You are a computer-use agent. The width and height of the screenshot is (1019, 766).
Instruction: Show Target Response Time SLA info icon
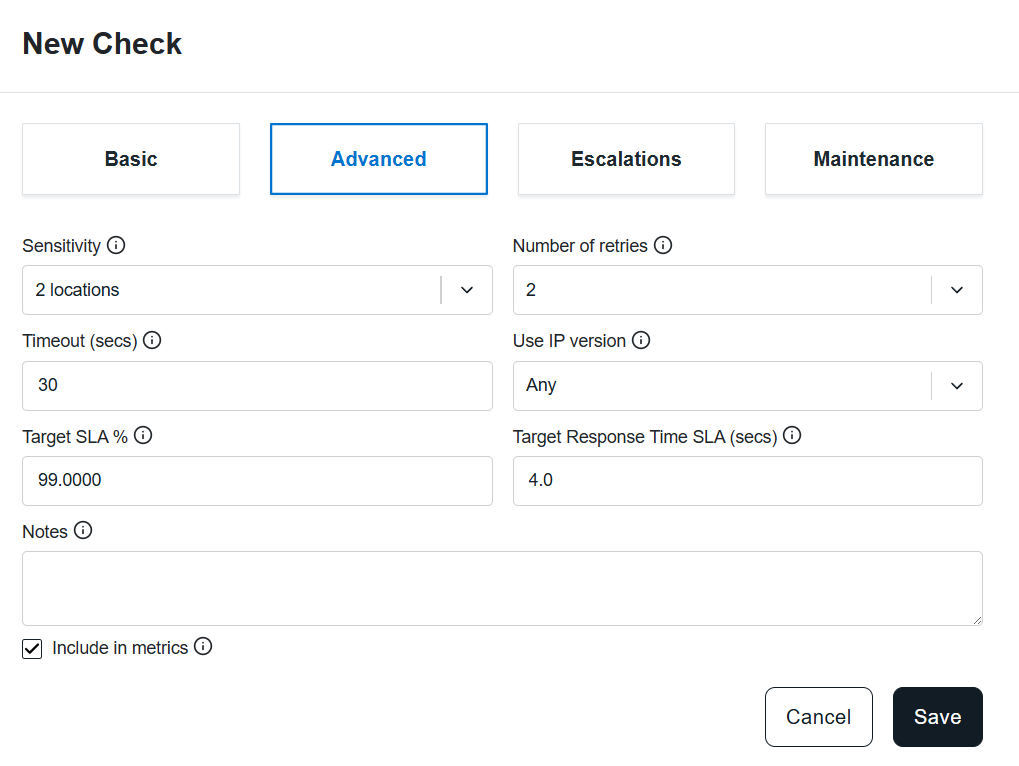coord(792,435)
